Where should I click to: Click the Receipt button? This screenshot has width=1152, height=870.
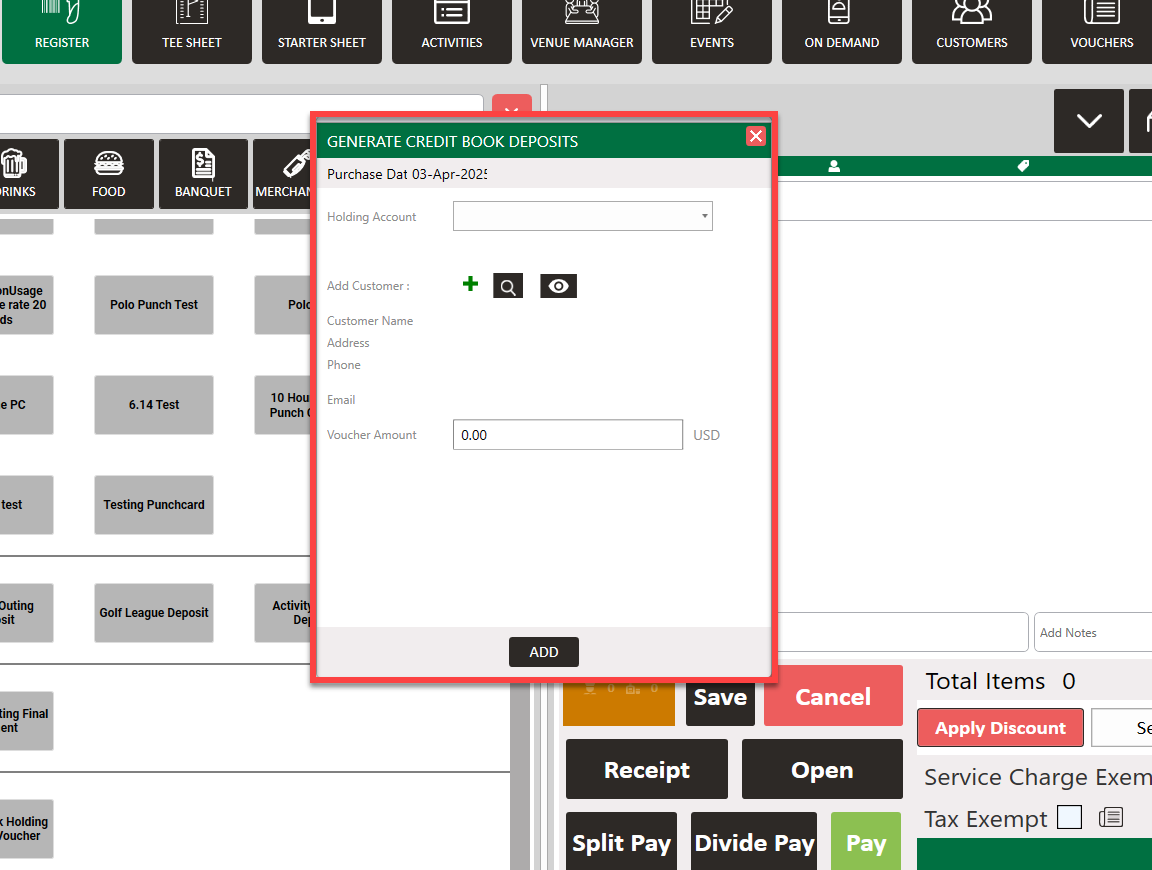tap(647, 769)
